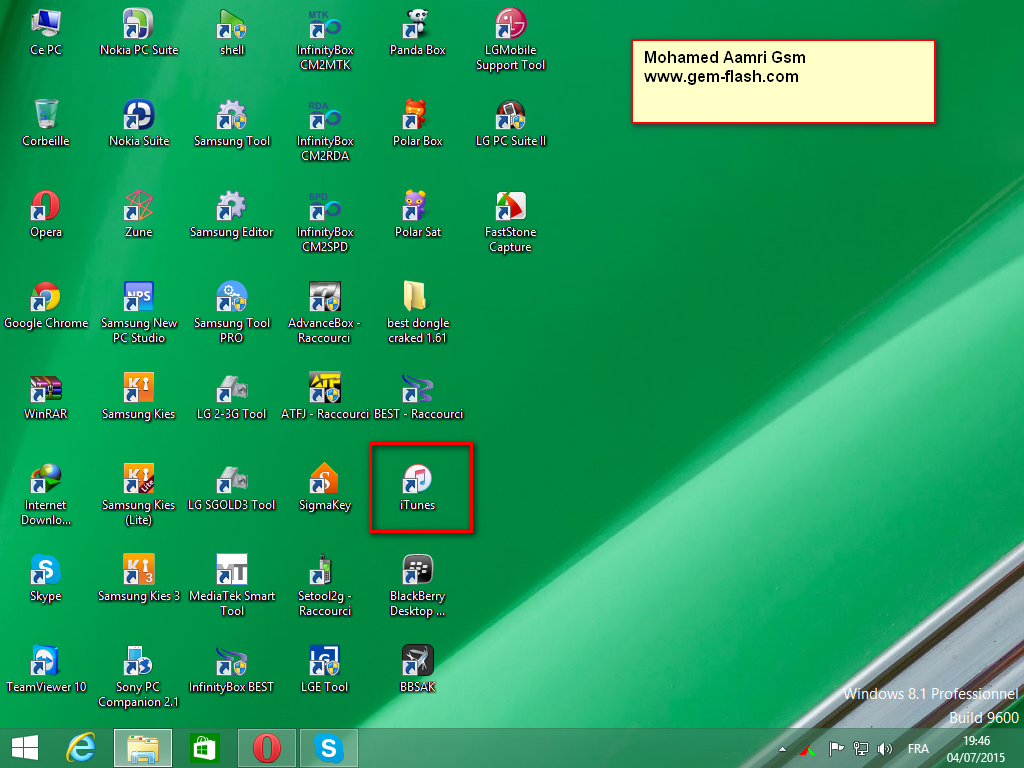1024x768 pixels.
Task: Launch the TeamViewer 10 shortcut
Action: click(46, 669)
